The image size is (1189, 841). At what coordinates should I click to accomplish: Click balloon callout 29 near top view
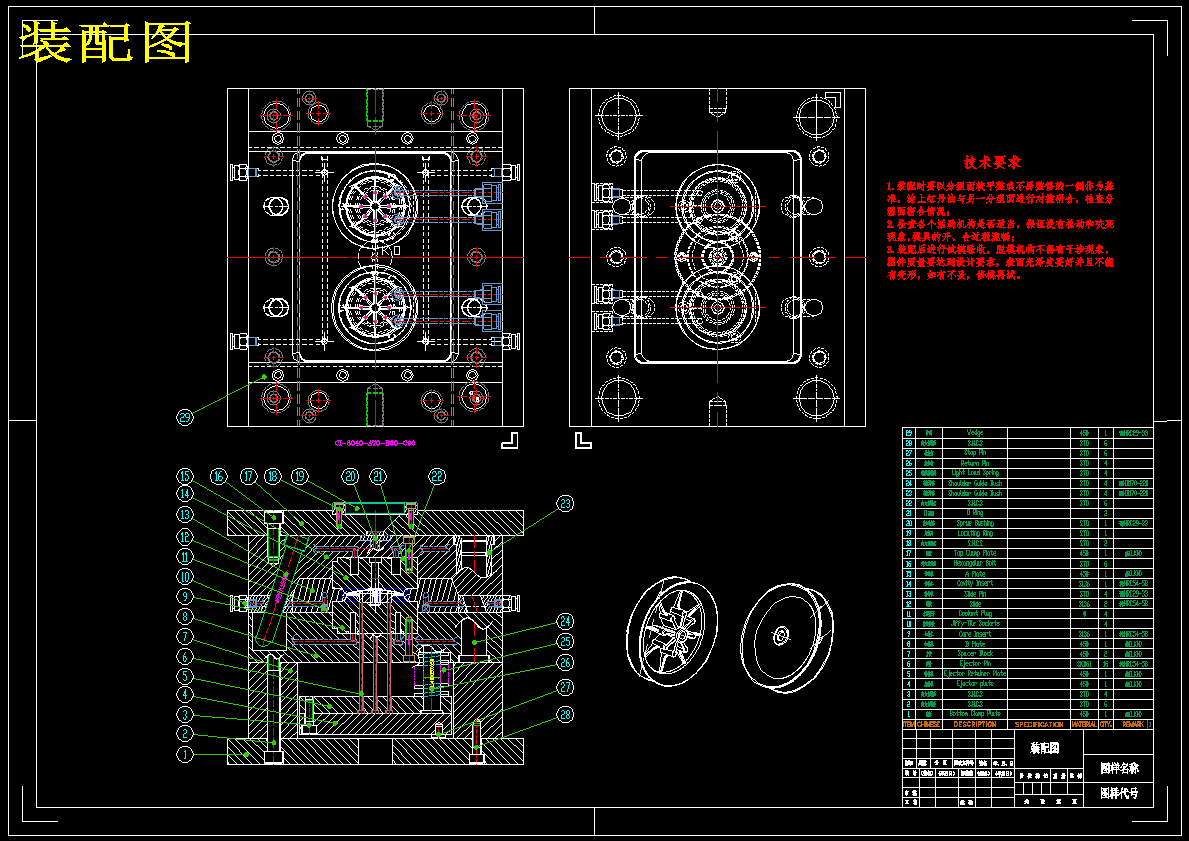click(x=185, y=416)
